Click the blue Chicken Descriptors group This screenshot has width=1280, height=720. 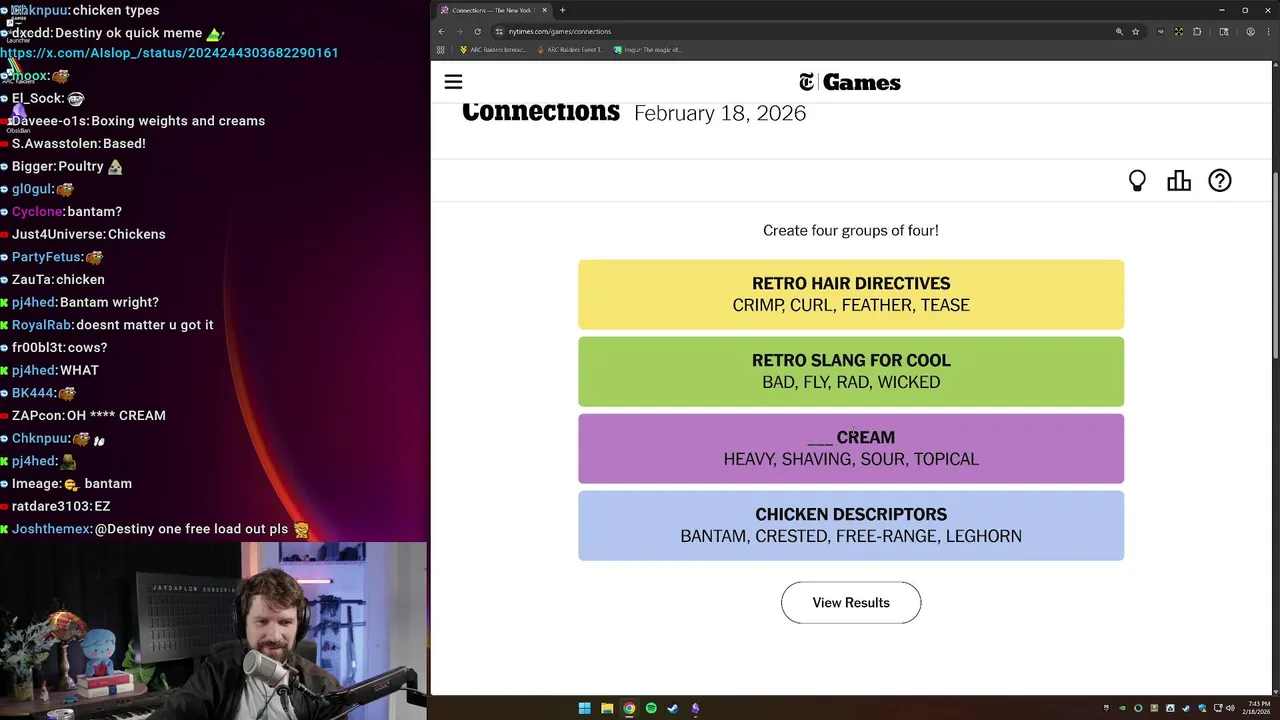coord(851,525)
